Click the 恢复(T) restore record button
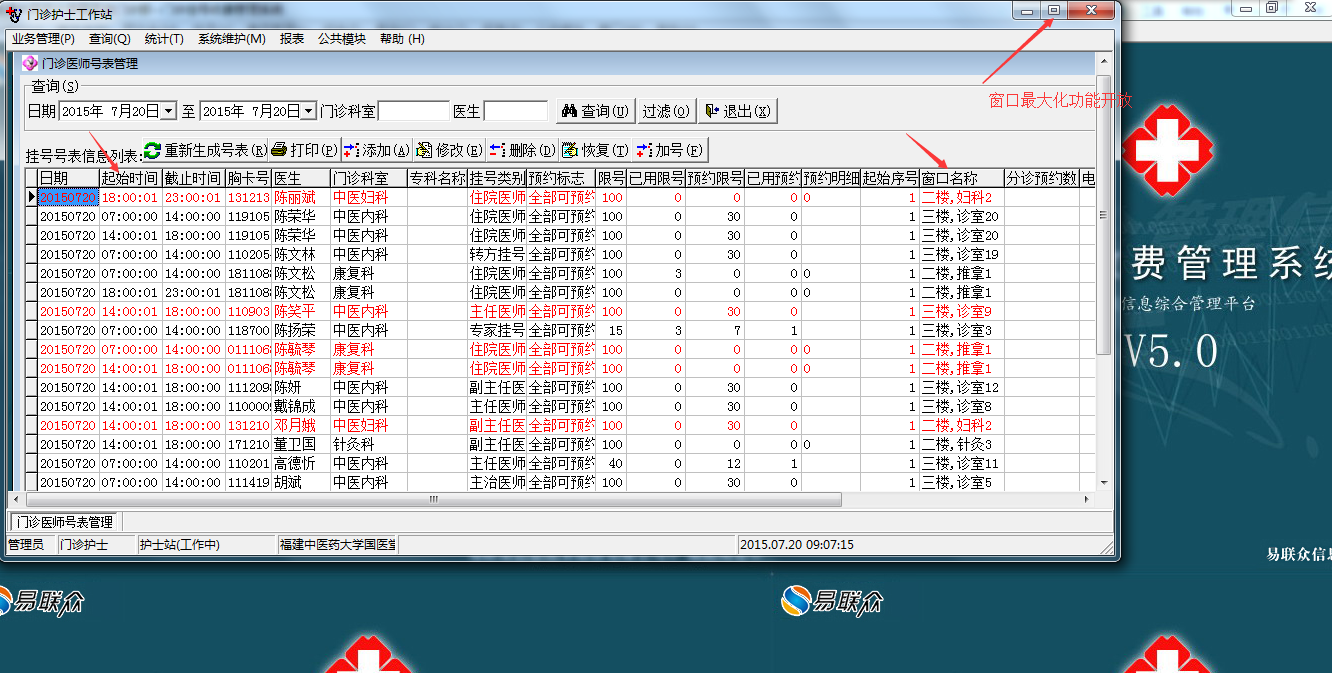Screen dimensions: 1332x673 (x=595, y=150)
